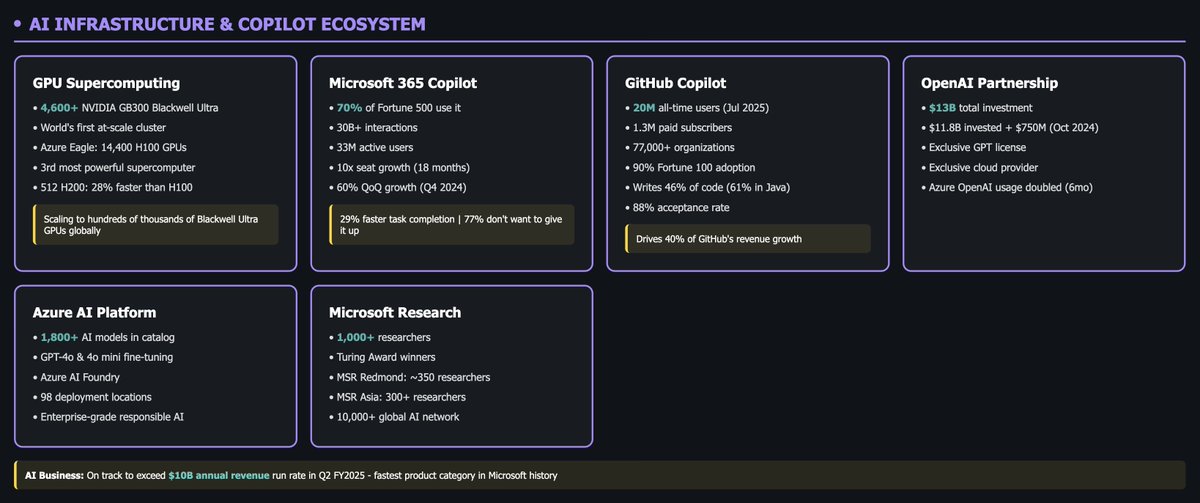Select "3rd most powerful supercomputer" bullet
The height and width of the screenshot is (503, 1200).
tap(113, 167)
